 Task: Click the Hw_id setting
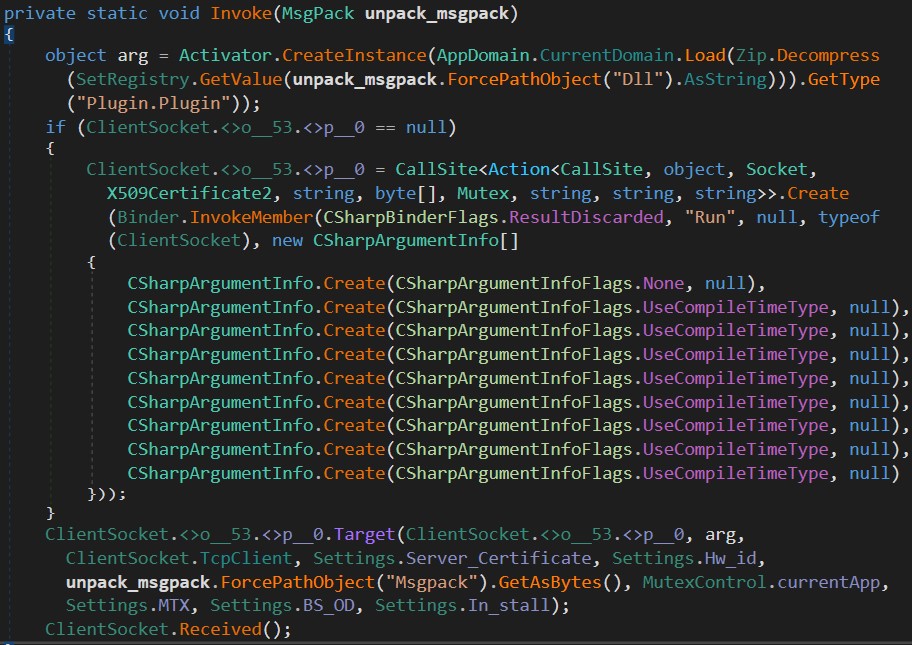[x=731, y=558]
